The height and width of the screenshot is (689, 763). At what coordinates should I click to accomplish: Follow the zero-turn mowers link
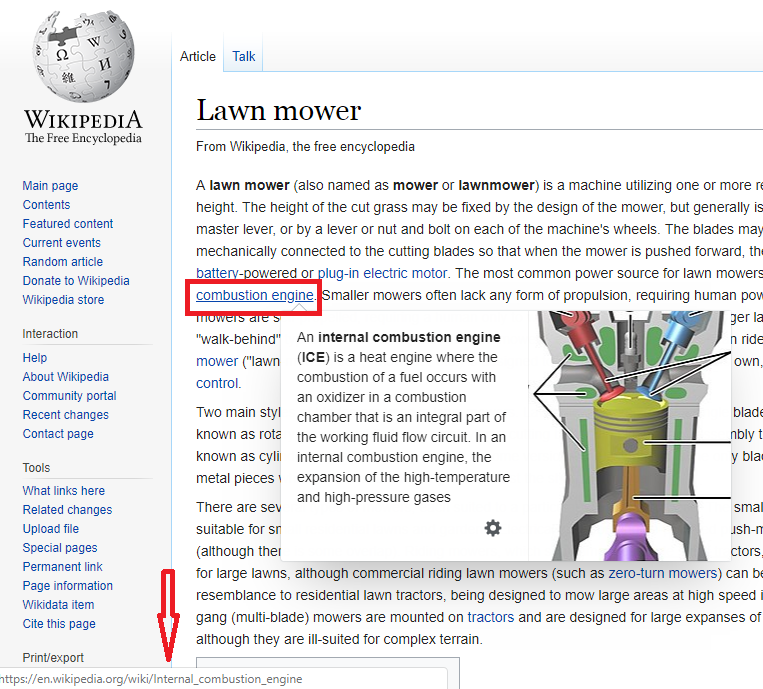pos(663,573)
